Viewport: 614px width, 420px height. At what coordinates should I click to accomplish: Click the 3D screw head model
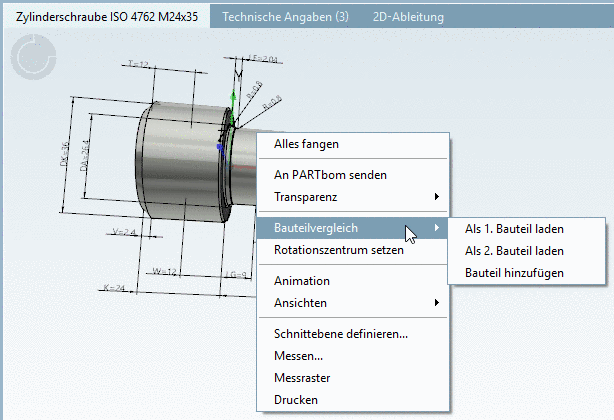pos(184,161)
